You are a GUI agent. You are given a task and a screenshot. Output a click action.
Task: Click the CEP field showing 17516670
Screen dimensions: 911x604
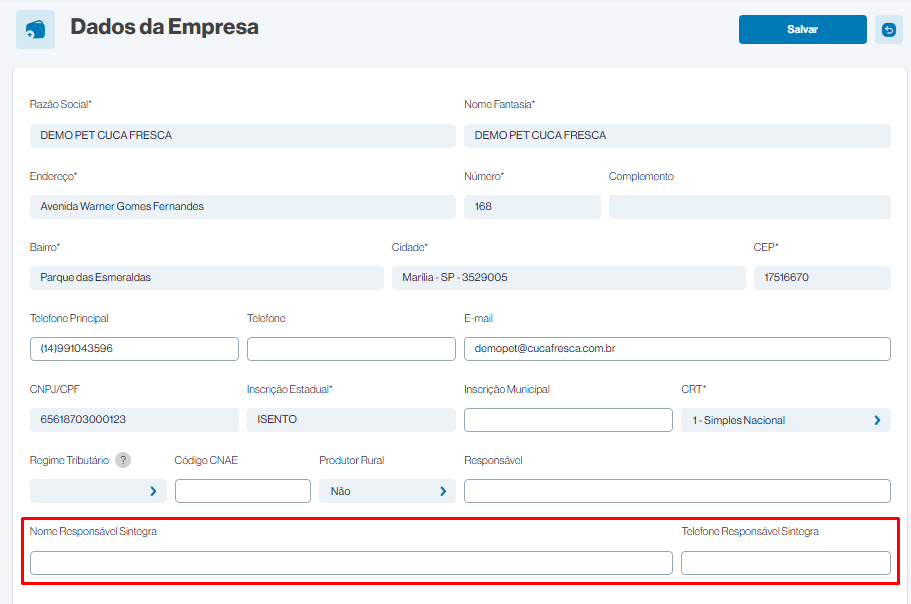point(822,278)
